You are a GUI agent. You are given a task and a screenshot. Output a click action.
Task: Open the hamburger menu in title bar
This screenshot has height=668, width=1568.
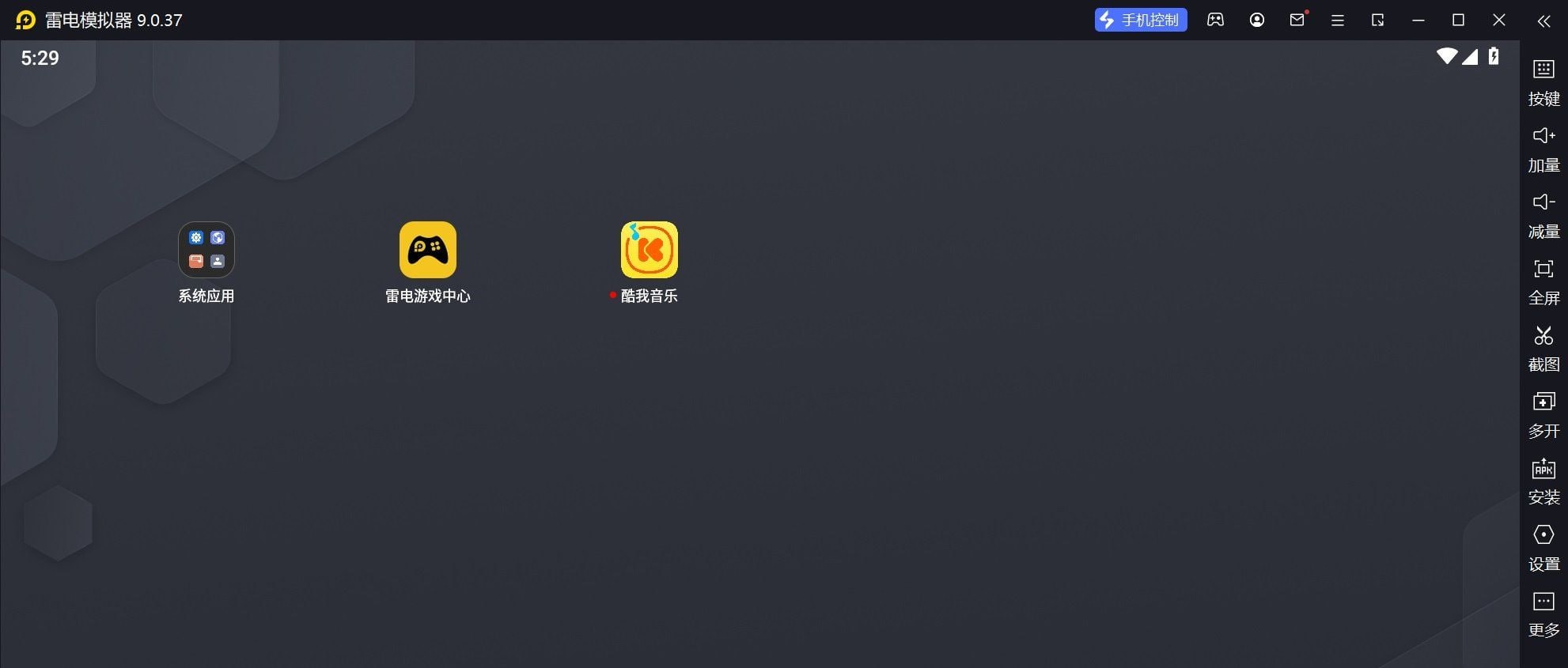[1338, 21]
